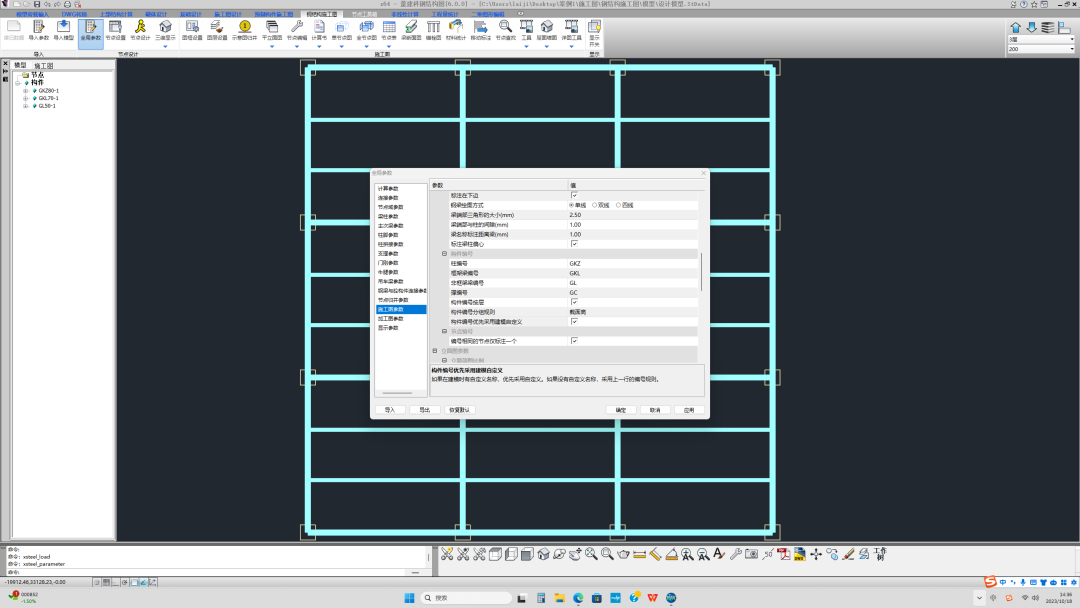
Task: Collapse the 构件编号 group in dialog
Action: [444, 253]
